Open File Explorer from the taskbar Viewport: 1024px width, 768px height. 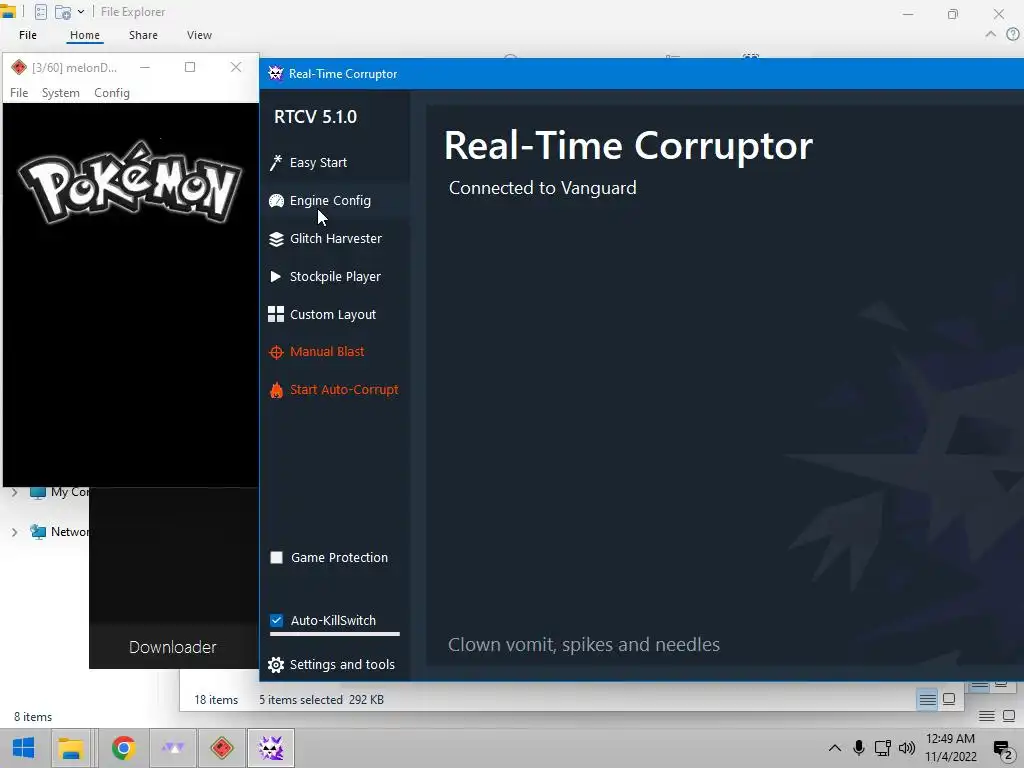71,748
